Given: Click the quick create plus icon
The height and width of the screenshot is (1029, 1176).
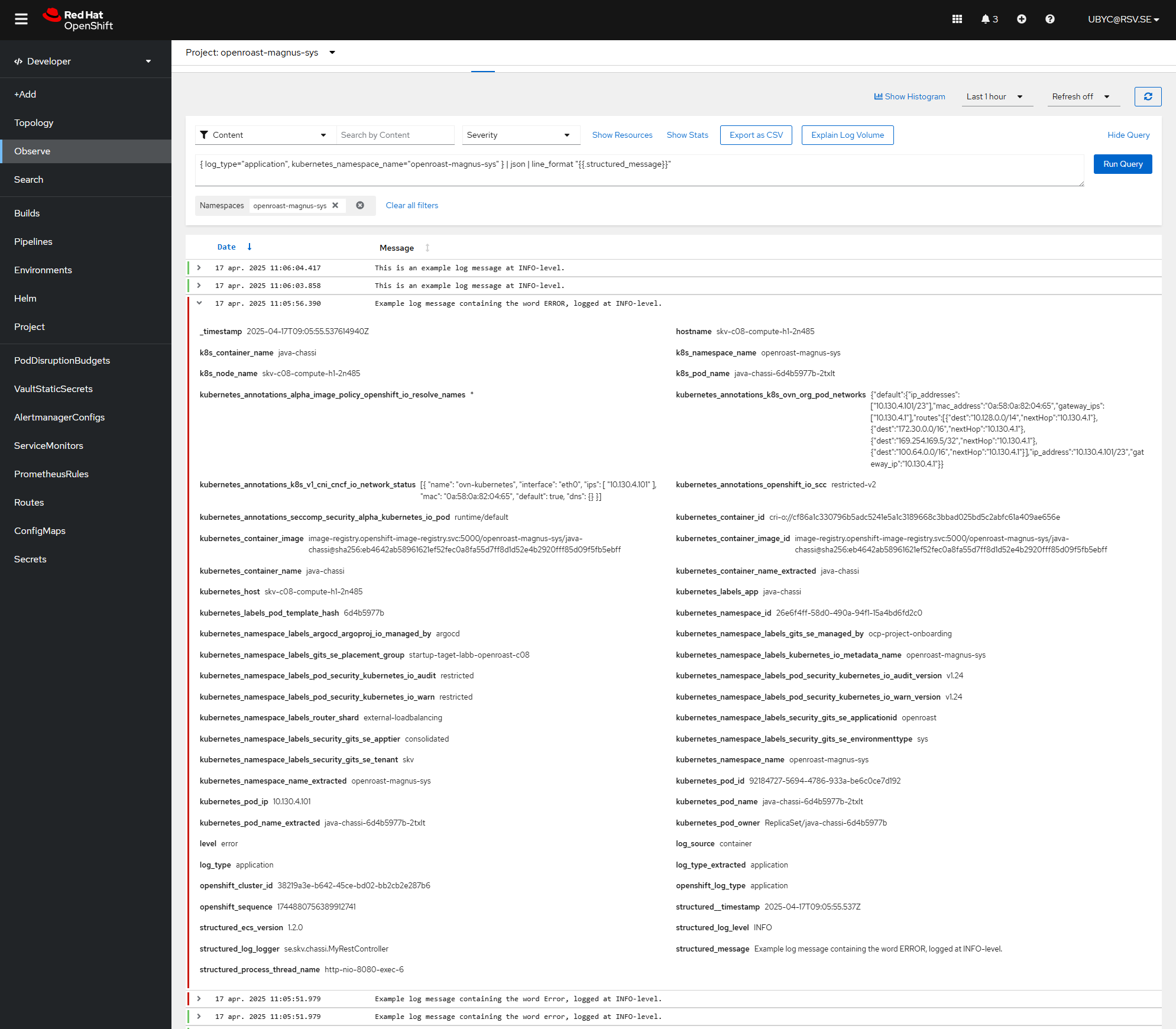Looking at the screenshot, I should (1021, 20).
